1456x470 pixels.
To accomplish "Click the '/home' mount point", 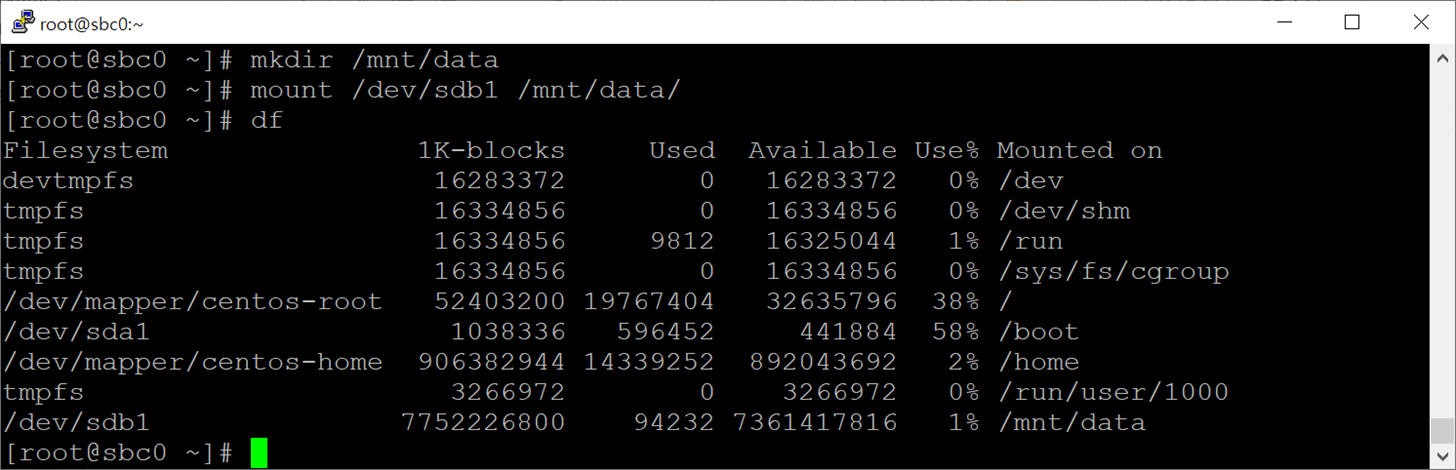I will tap(1038, 361).
